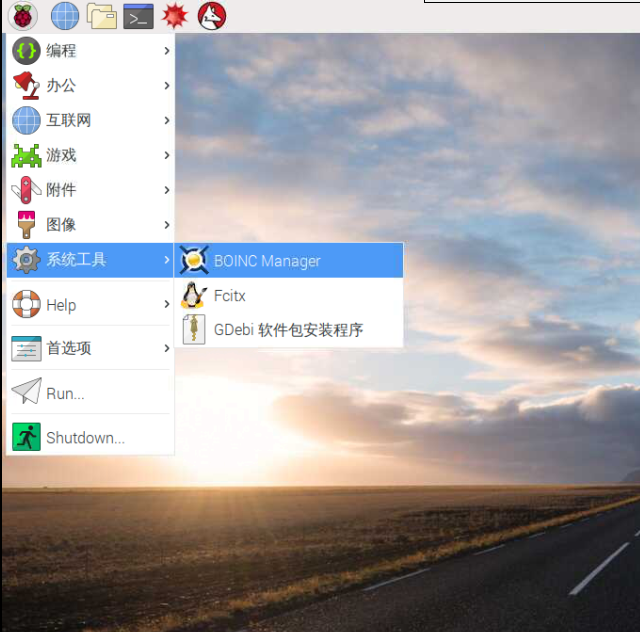Click the 首选项 sliders icon
This screenshot has height=632, width=640.
(26, 348)
